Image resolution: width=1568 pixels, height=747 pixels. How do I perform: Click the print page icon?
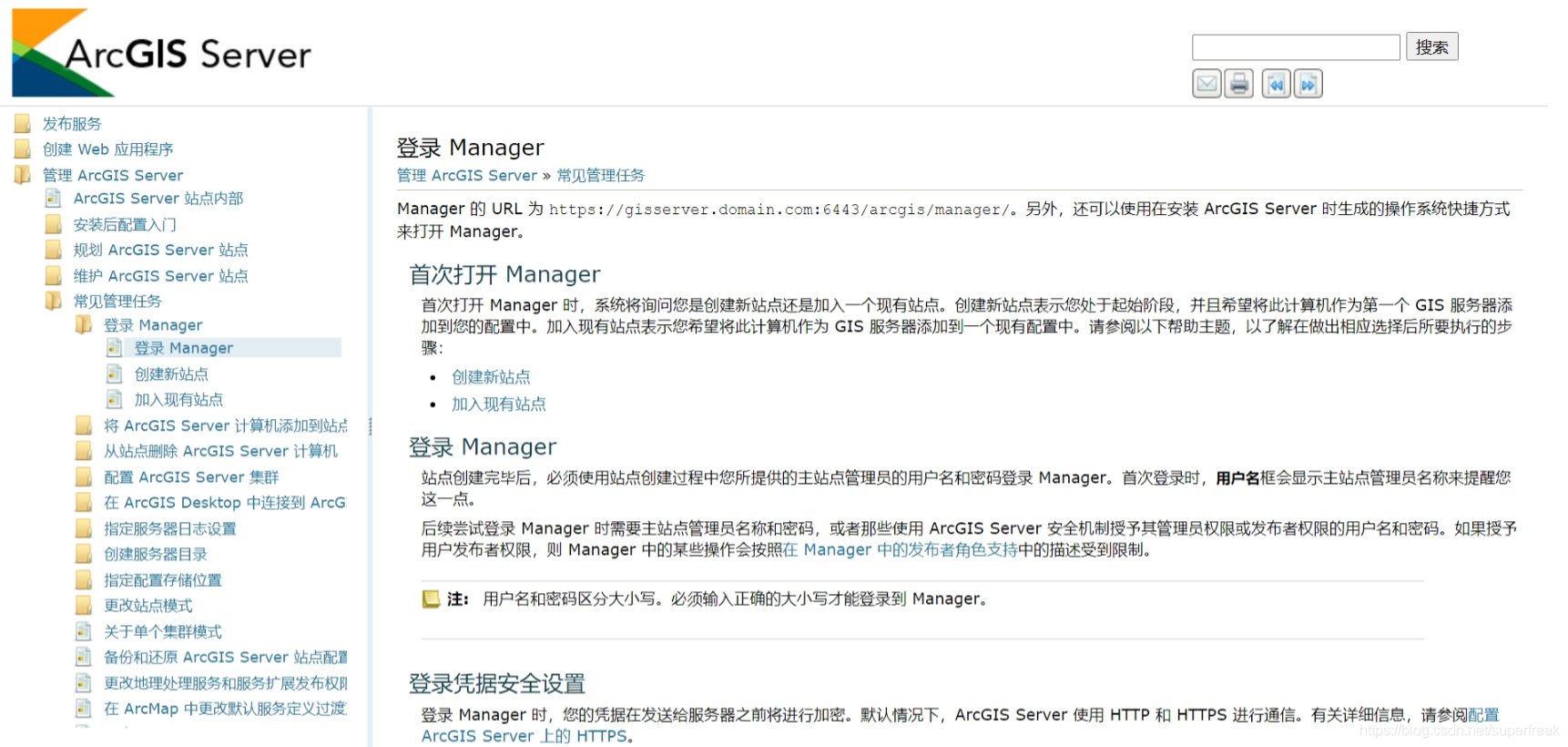1238,84
